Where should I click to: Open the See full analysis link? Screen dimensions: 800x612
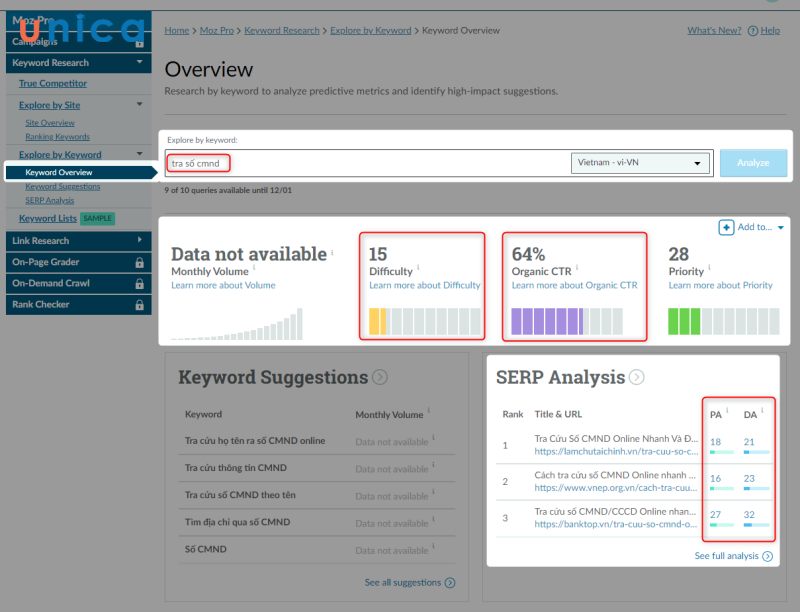pyautogui.click(x=726, y=555)
